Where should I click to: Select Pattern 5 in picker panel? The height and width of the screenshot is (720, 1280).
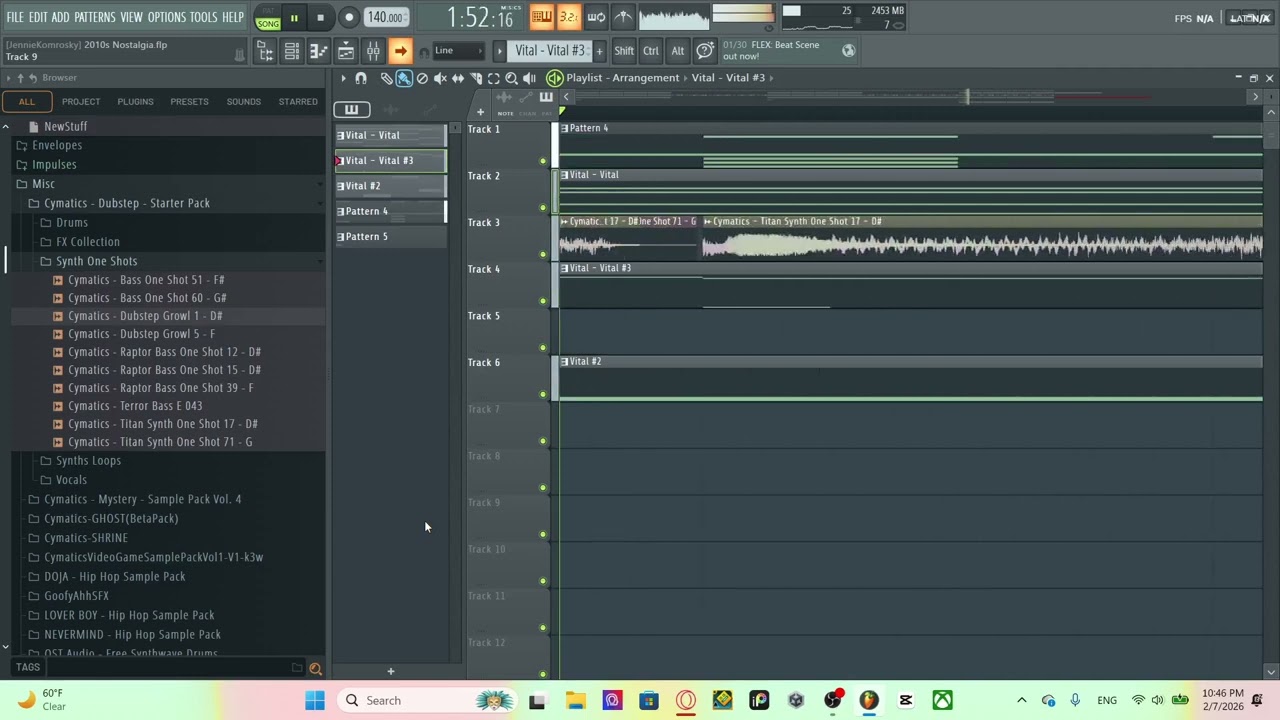click(x=390, y=236)
